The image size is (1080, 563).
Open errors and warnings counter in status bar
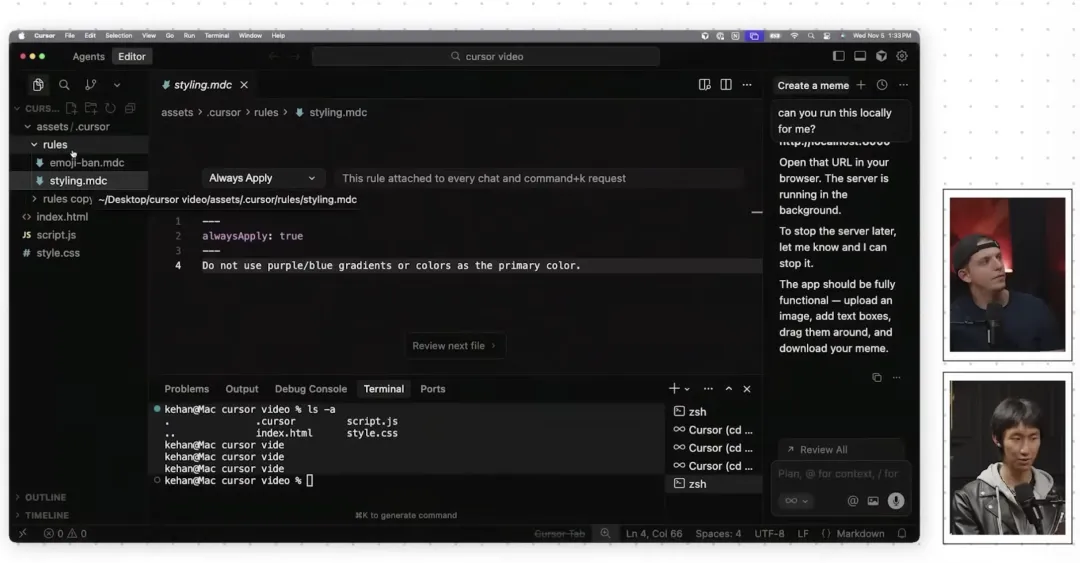[65, 533]
